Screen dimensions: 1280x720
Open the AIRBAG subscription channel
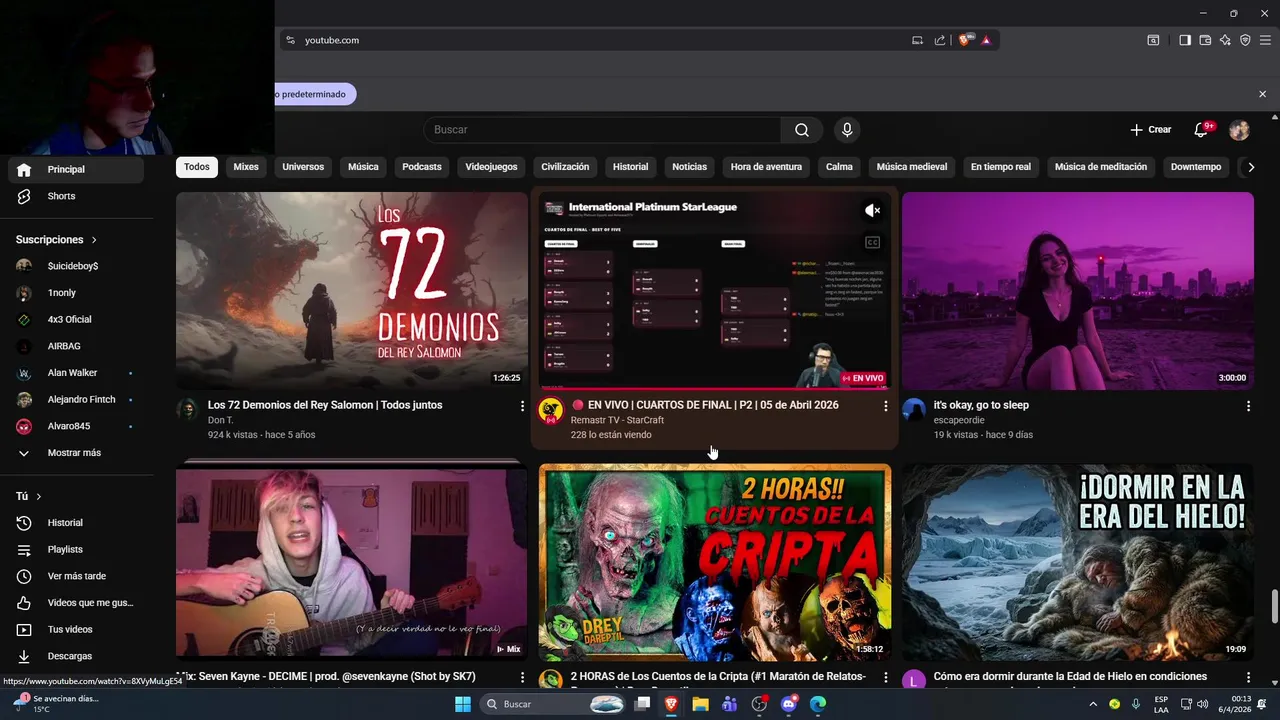(76, 346)
